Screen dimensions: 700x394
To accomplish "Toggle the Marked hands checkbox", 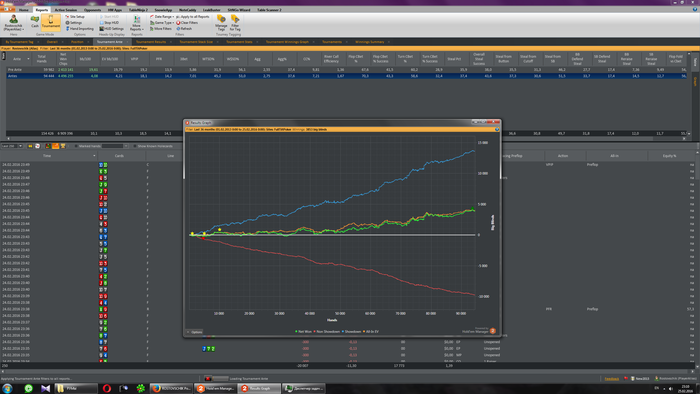I will (76, 146).
